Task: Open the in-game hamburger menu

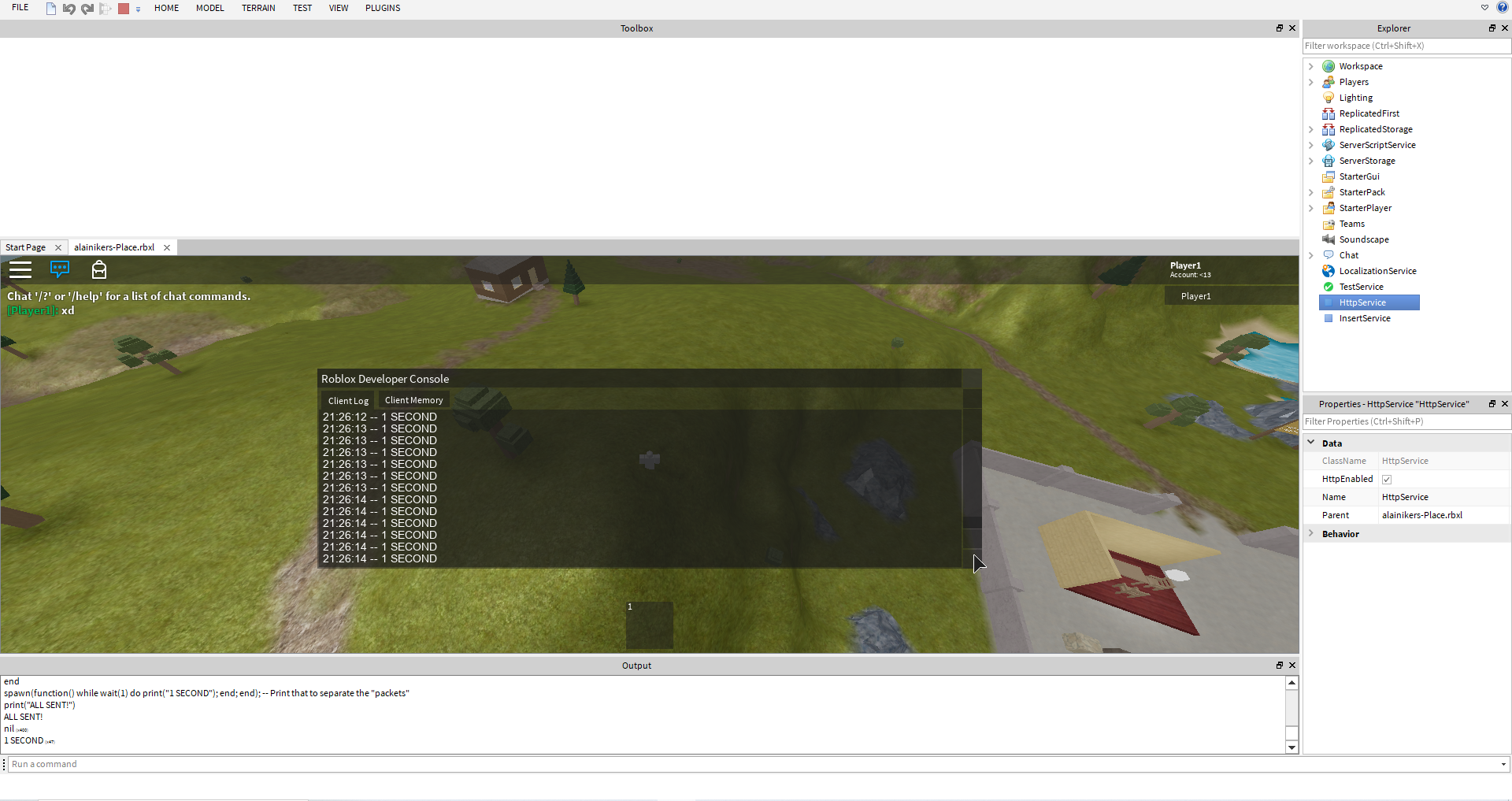Action: coord(20,270)
